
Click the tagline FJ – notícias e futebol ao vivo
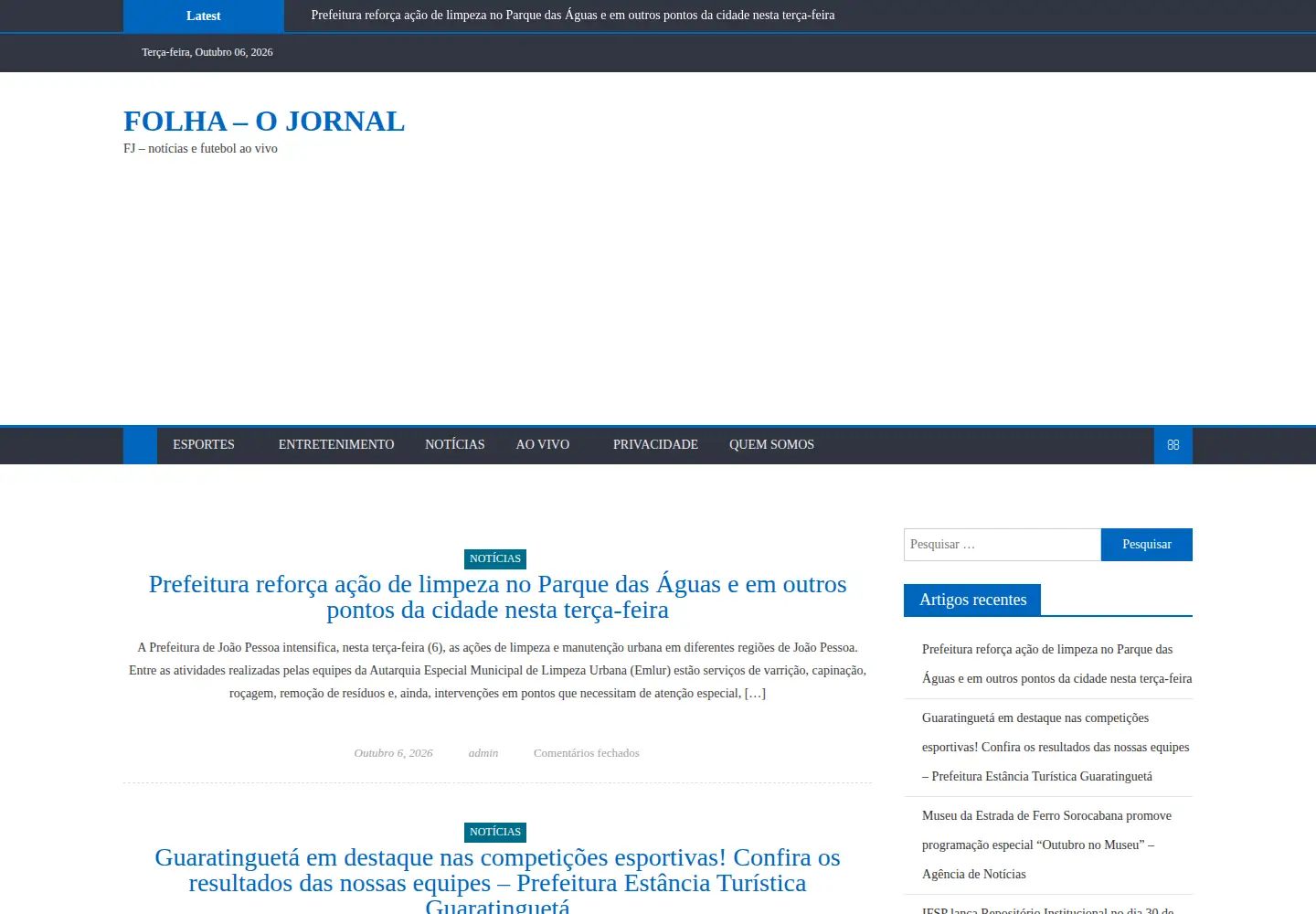(x=201, y=148)
